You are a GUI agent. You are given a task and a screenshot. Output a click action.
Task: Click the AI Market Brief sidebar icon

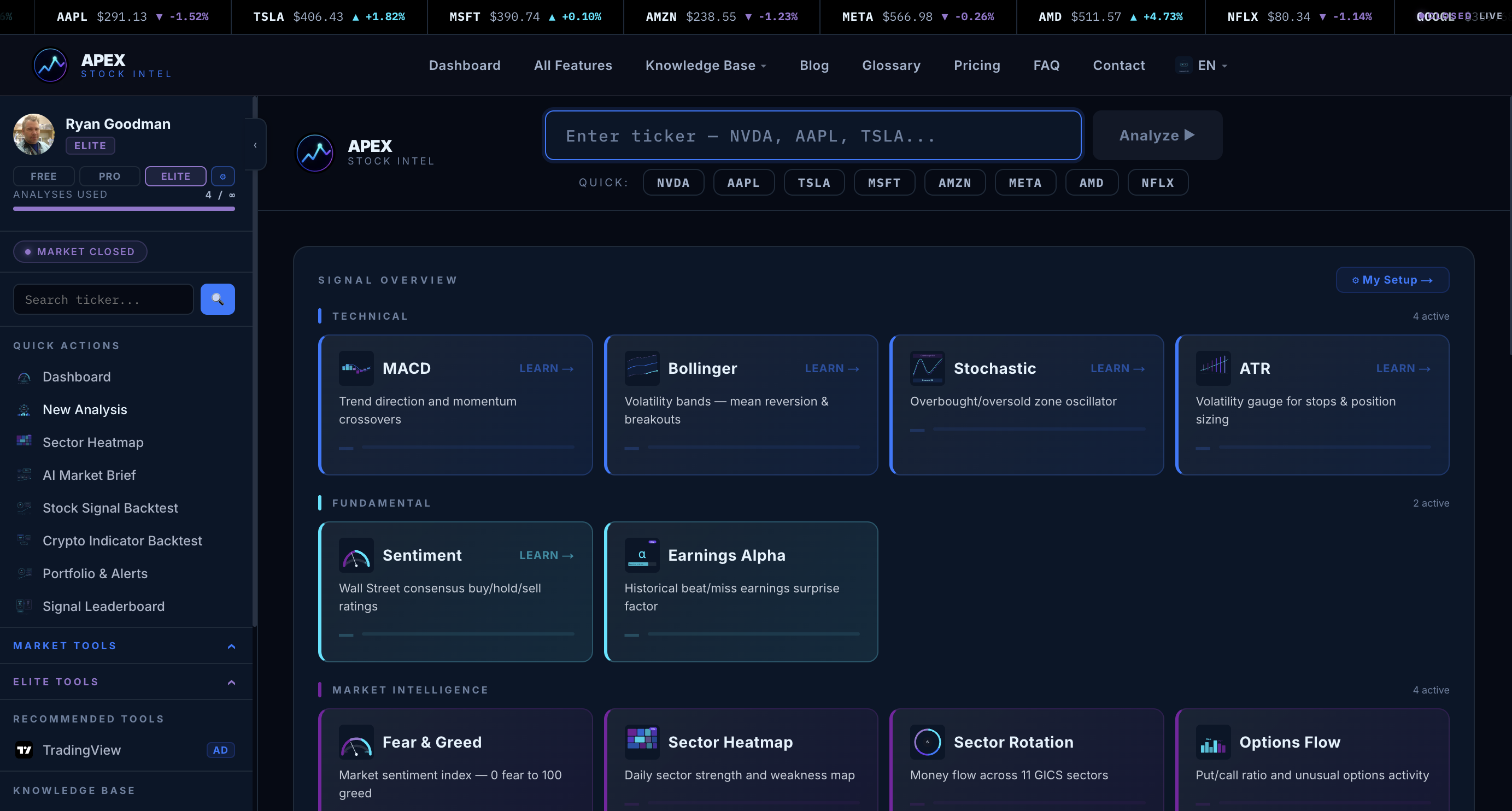[24, 475]
